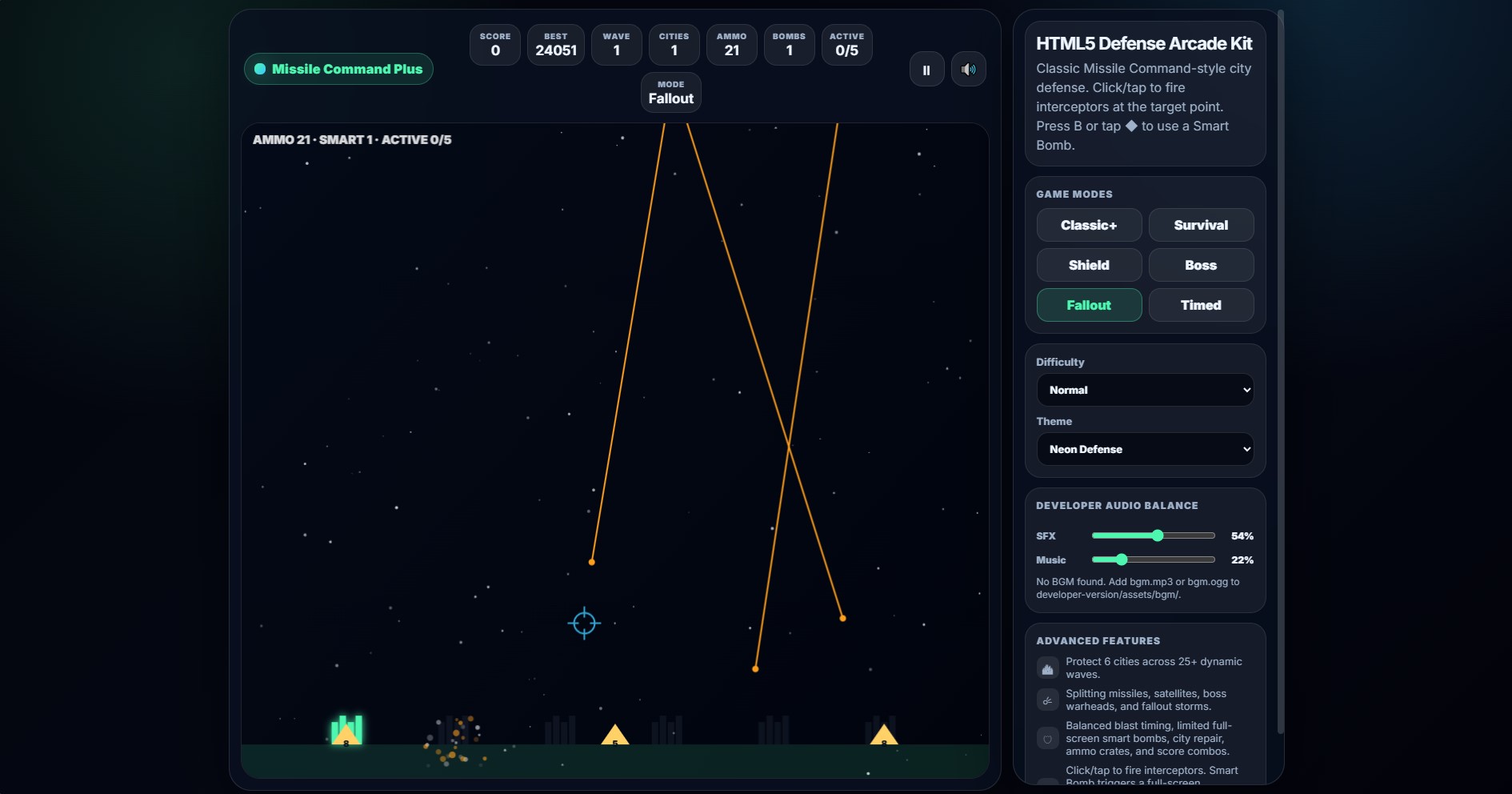Viewport: 1512px width, 794px height.
Task: Click the BOMBS counter in the HUD
Action: [x=789, y=45]
